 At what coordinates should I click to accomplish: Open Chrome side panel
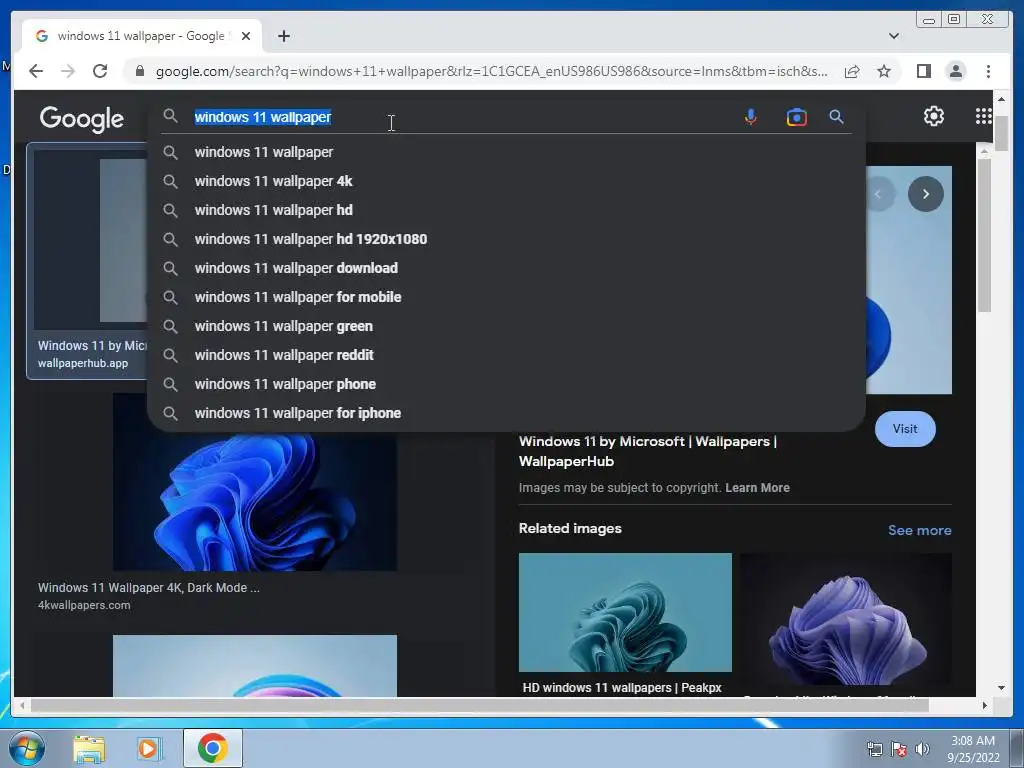tap(923, 71)
